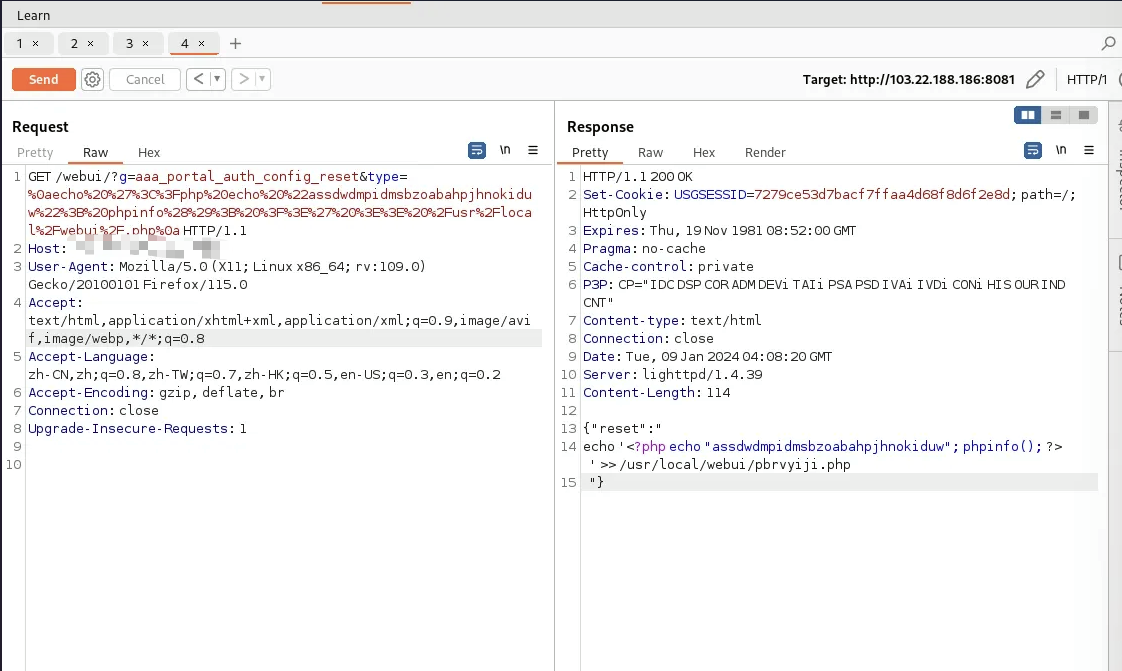The height and width of the screenshot is (671, 1122).
Task: Switch Request view to Pretty
Action: coord(35,152)
